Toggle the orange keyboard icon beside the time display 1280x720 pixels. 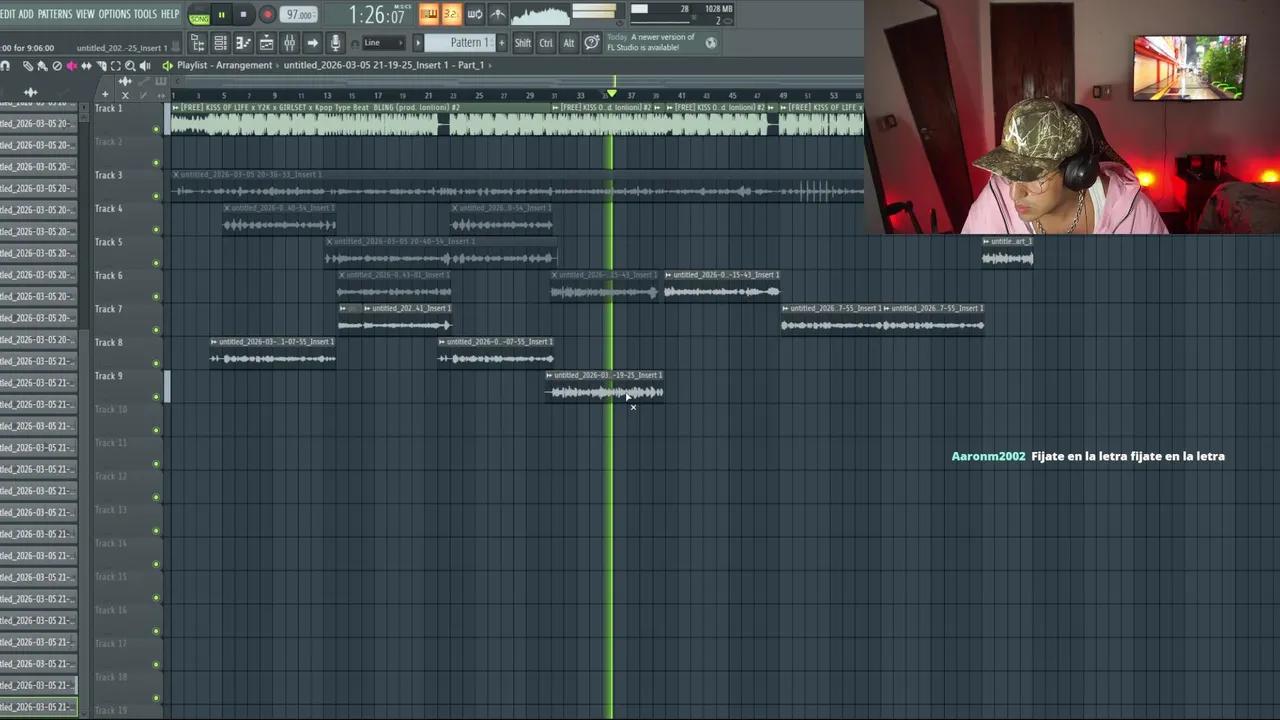429,14
